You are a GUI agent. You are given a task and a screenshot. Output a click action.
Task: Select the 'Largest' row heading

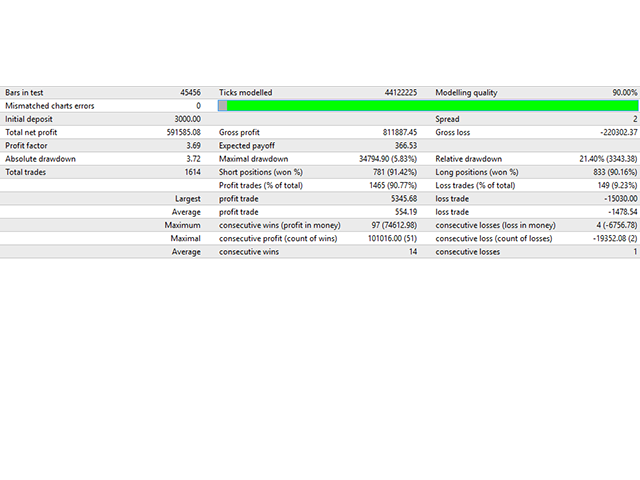[188, 199]
